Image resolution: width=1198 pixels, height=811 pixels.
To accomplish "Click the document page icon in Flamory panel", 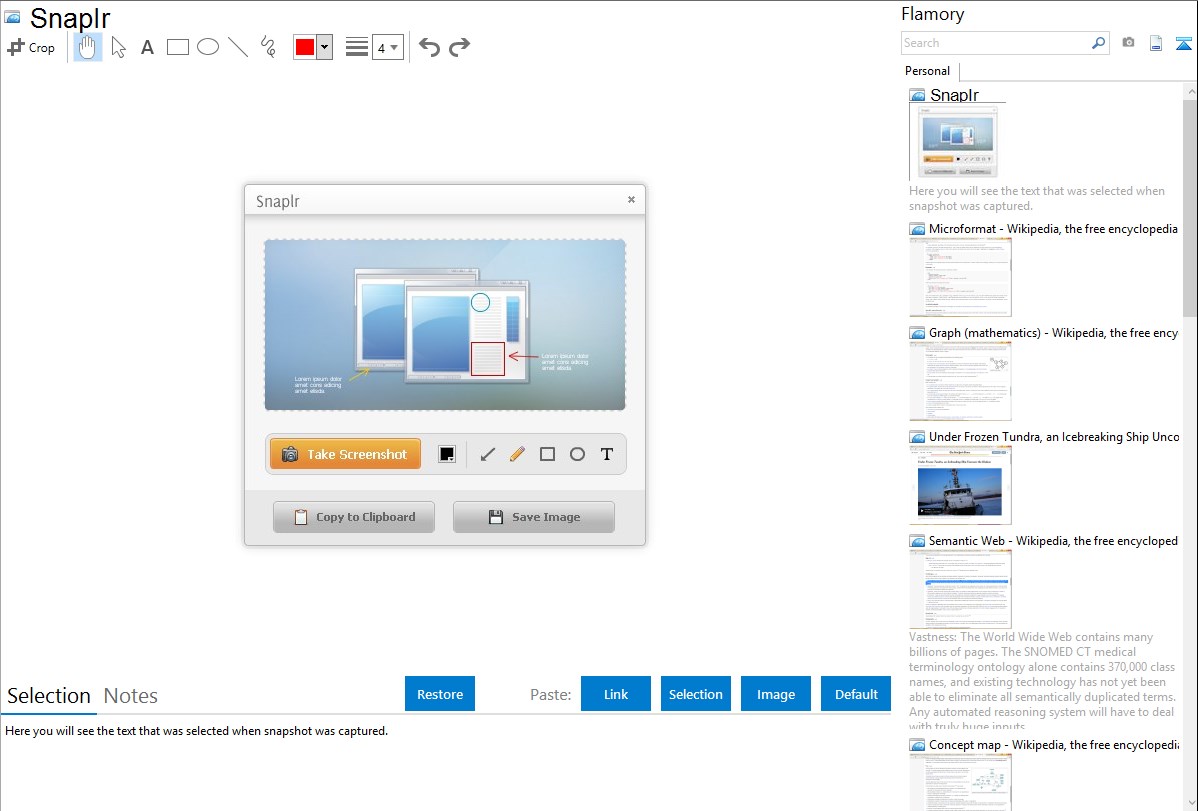I will point(1156,43).
